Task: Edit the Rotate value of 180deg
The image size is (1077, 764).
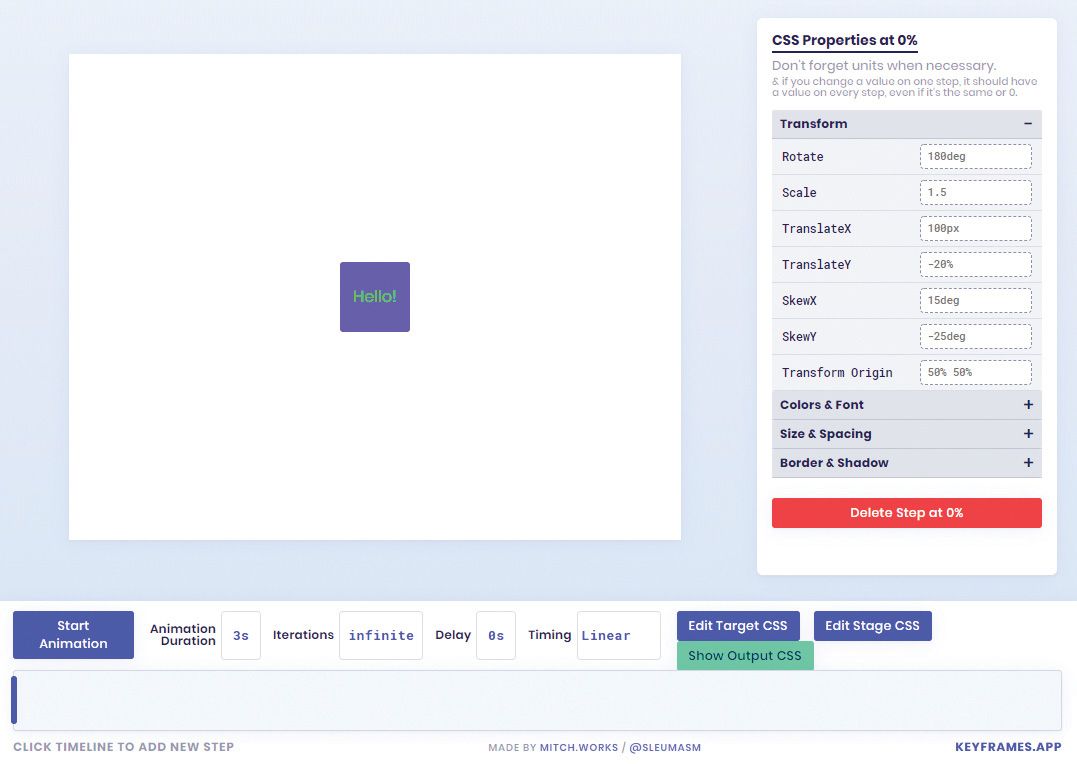Action: coord(975,156)
